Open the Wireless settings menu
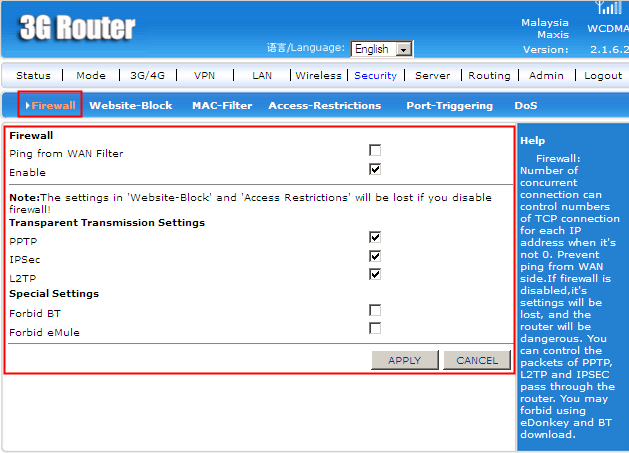Image resolution: width=629 pixels, height=453 pixels. click(318, 75)
